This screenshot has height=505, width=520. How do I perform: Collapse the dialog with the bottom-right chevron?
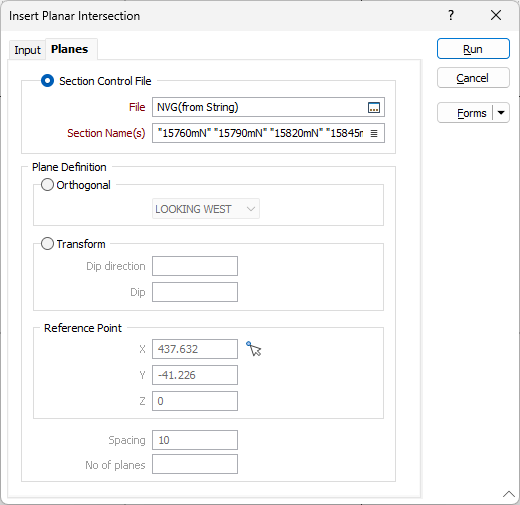click(x=509, y=493)
